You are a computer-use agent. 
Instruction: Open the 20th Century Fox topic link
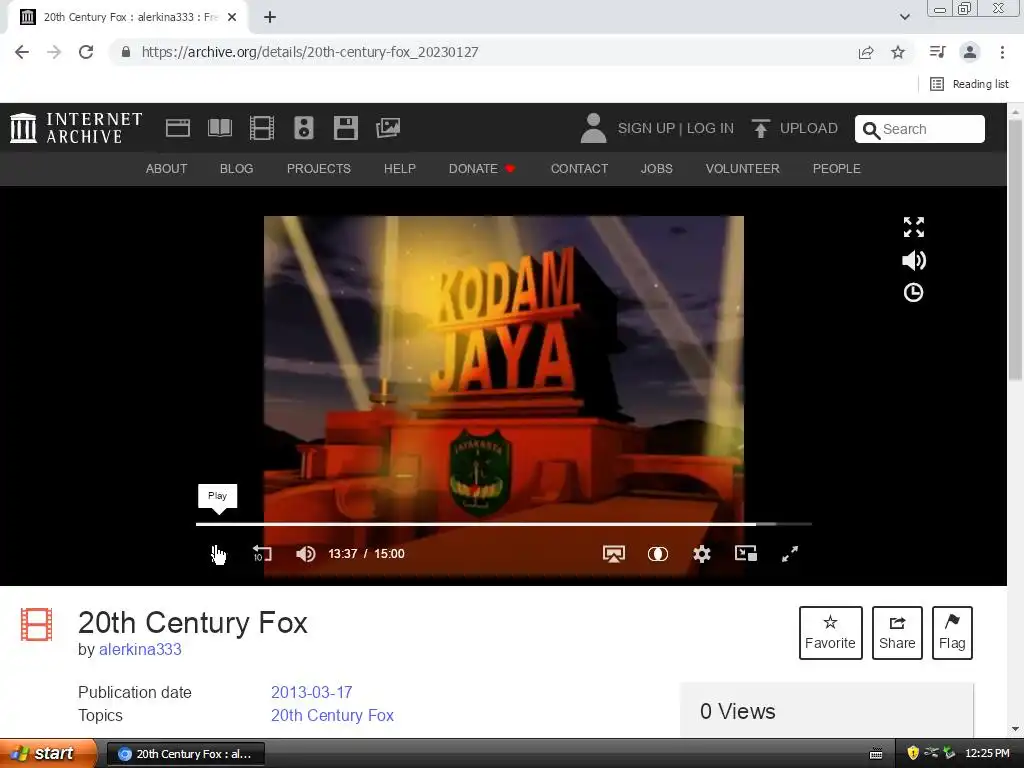[x=332, y=715]
